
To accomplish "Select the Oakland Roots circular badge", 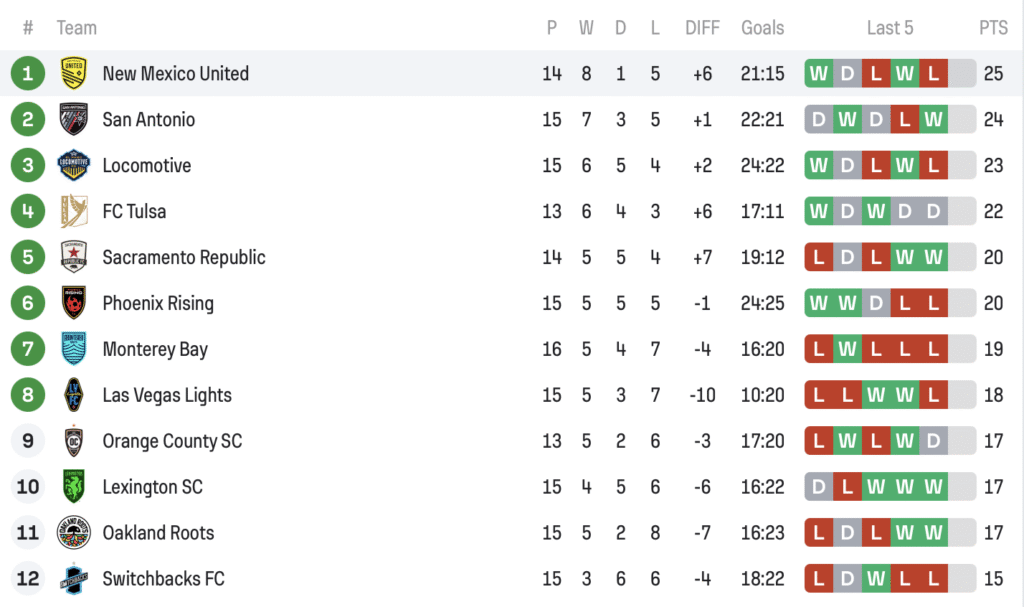I will click(x=74, y=533).
